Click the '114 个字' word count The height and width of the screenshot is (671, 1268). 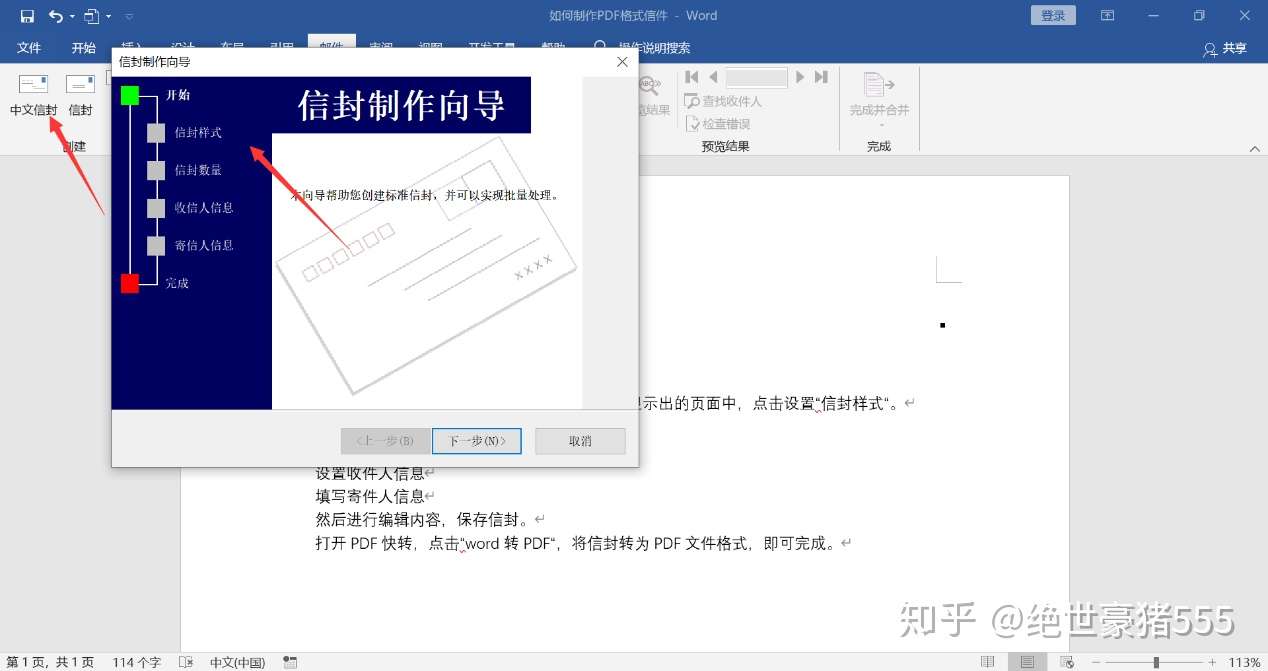tap(137, 662)
